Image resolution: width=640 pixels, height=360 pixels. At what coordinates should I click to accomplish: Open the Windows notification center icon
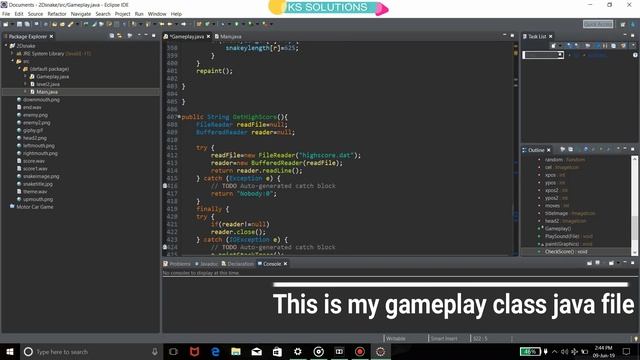click(626, 351)
